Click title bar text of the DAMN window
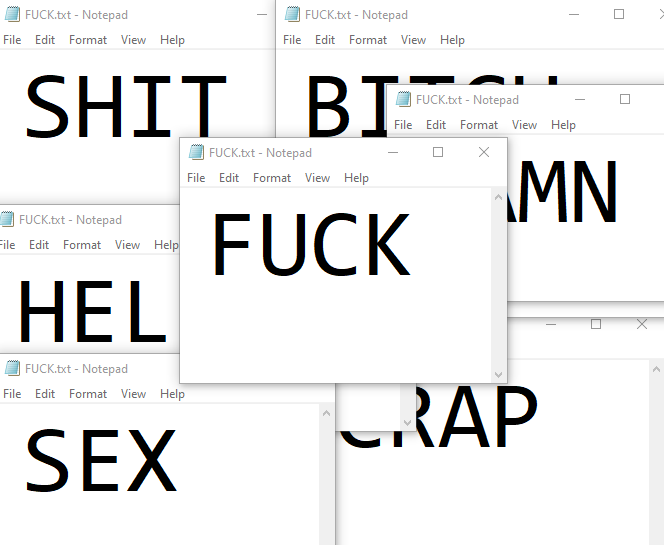Image resolution: width=664 pixels, height=545 pixels. (467, 100)
